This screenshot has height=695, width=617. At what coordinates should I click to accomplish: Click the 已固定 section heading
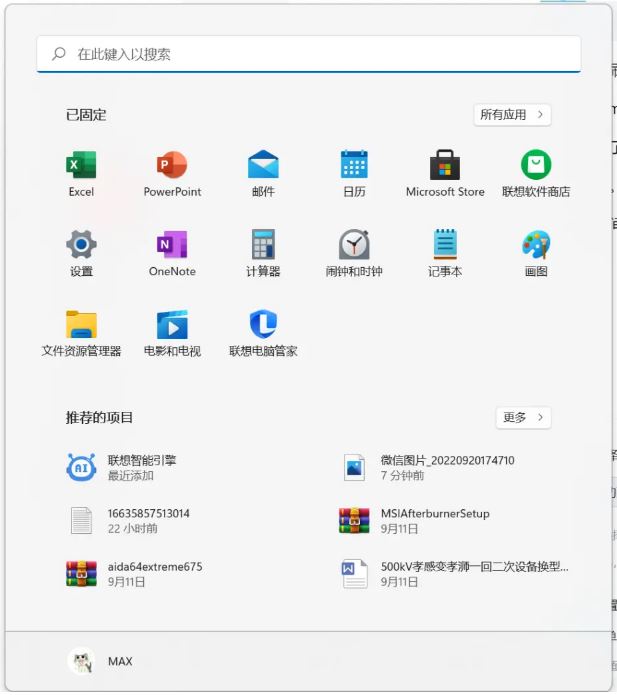coord(86,115)
